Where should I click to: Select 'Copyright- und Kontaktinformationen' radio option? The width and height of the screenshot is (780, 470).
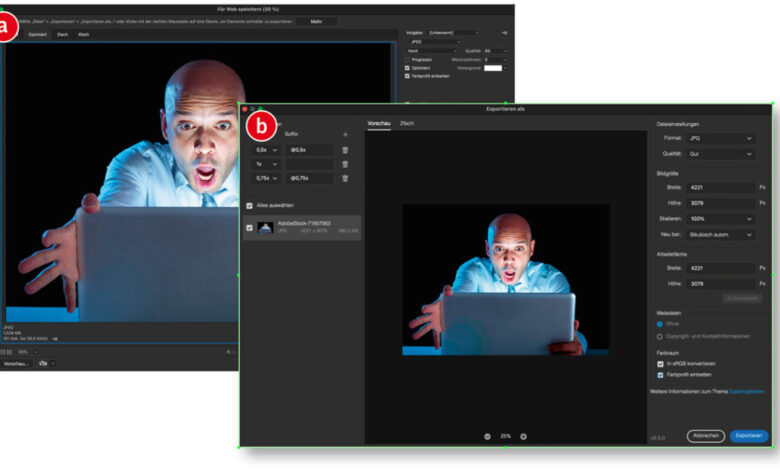click(660, 336)
